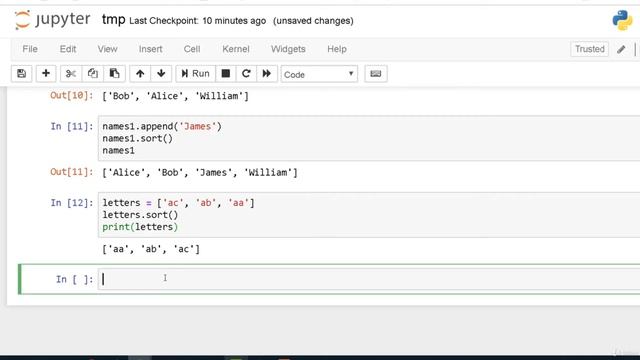Screen dimensions: 640x360
Task: Click output ['Bob', 'Alice', 'William']
Action: (176, 96)
